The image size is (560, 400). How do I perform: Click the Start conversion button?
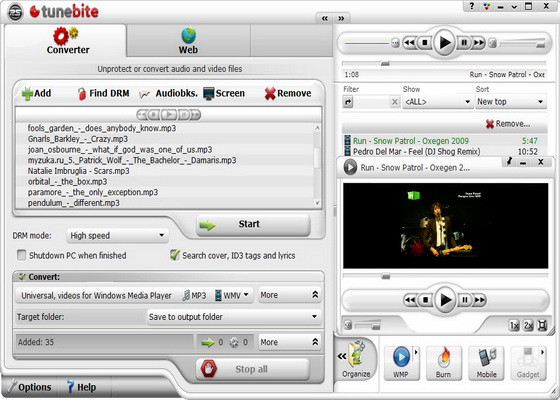pyautogui.click(x=253, y=225)
